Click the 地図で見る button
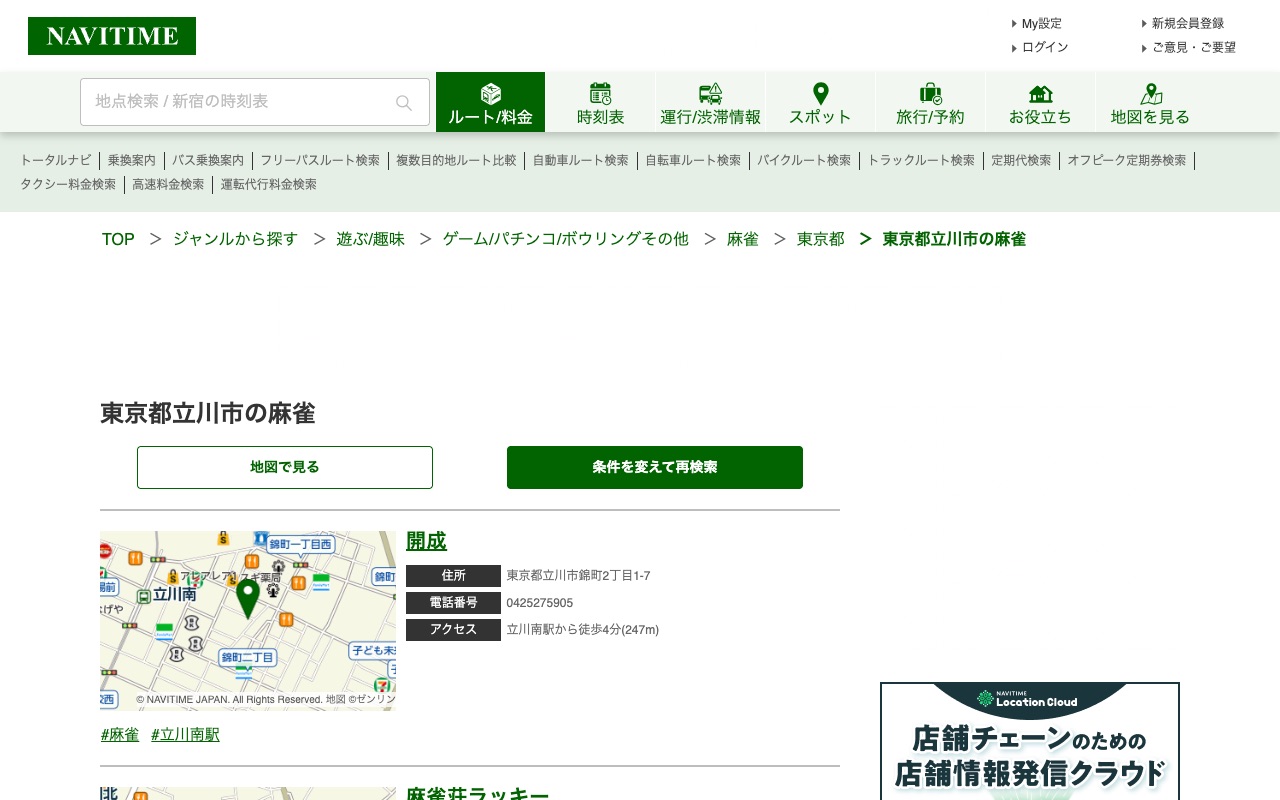The height and width of the screenshot is (800, 1280). [x=284, y=467]
